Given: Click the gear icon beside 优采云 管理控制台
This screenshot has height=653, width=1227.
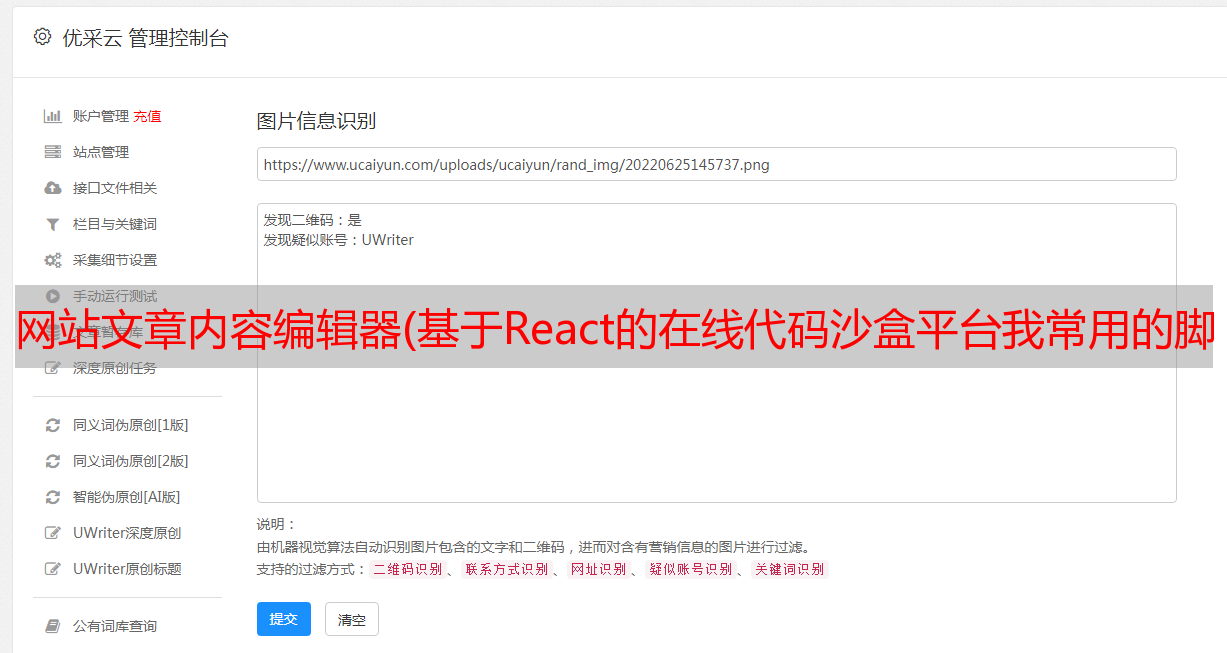Looking at the screenshot, I should pos(42,37).
